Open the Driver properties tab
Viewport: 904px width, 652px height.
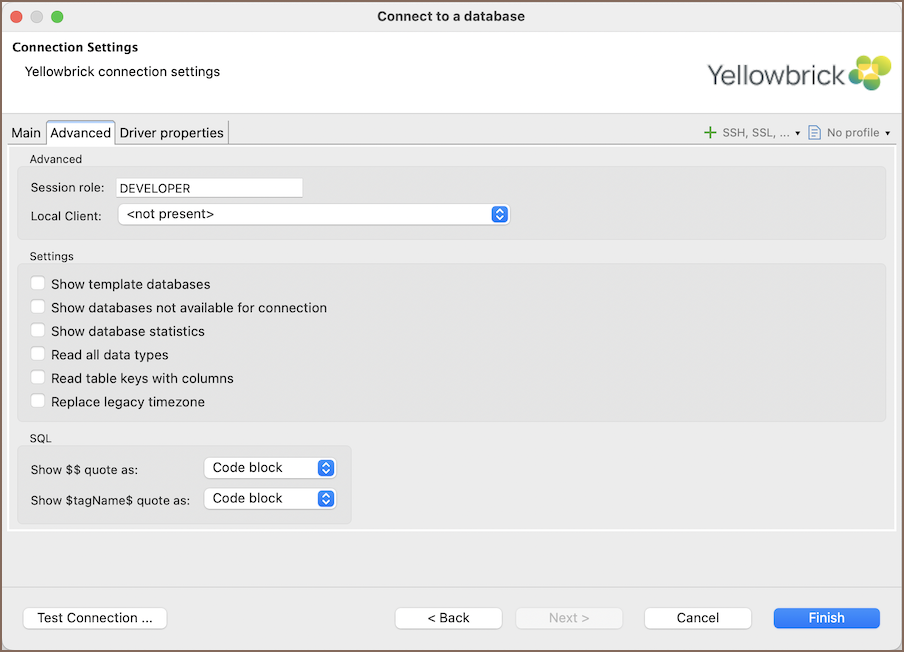coord(172,133)
